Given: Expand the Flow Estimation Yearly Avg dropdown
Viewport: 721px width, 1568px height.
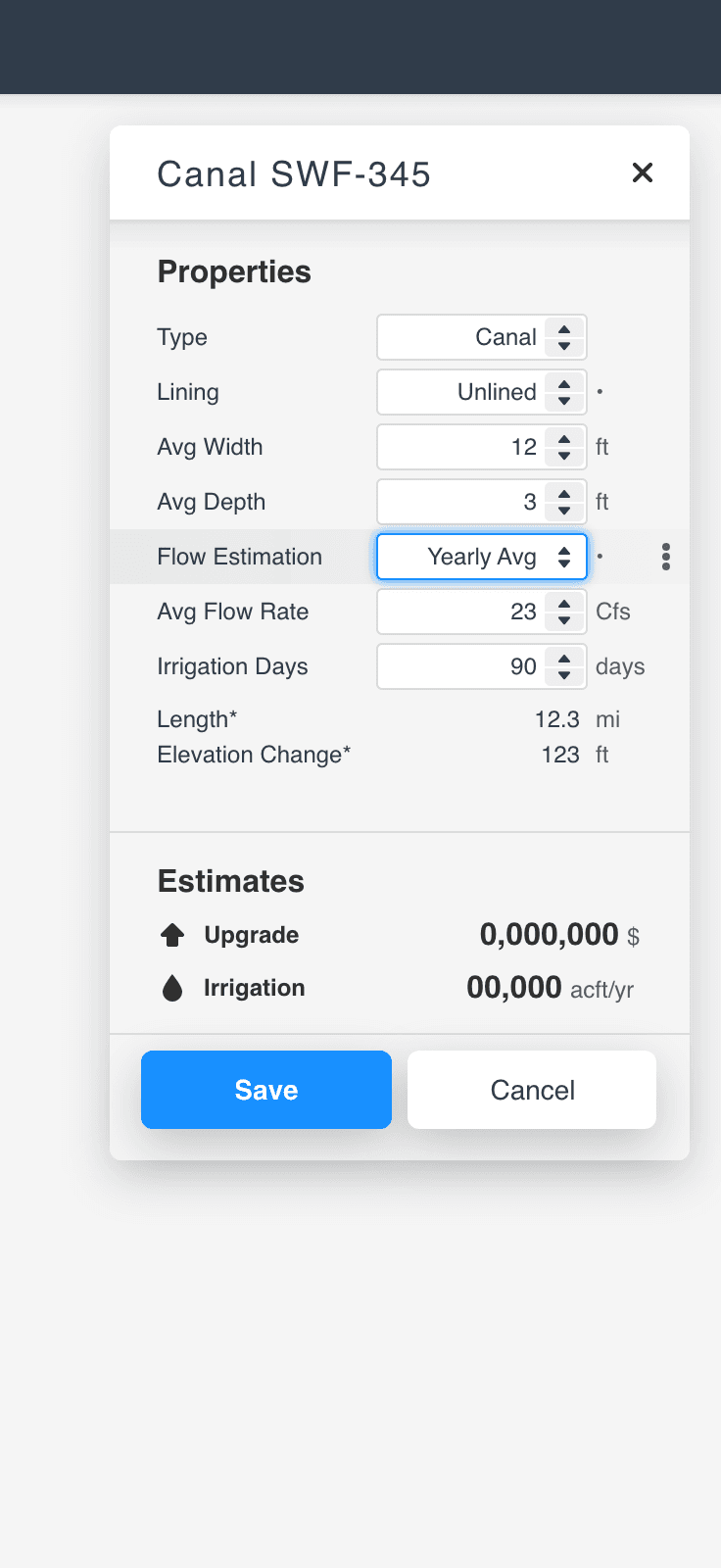Looking at the screenshot, I should point(481,557).
